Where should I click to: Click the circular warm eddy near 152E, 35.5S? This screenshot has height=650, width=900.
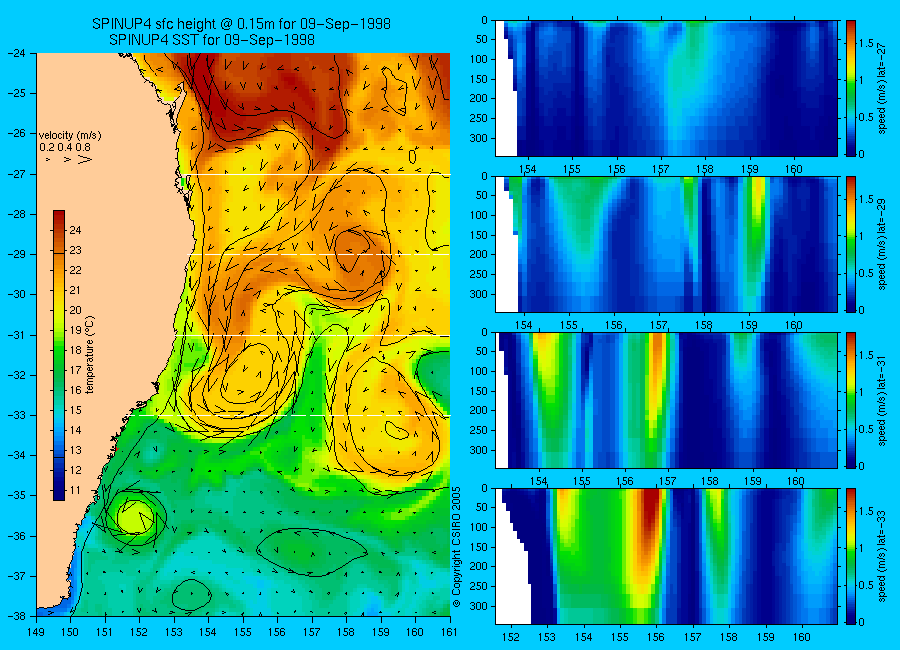tap(136, 516)
